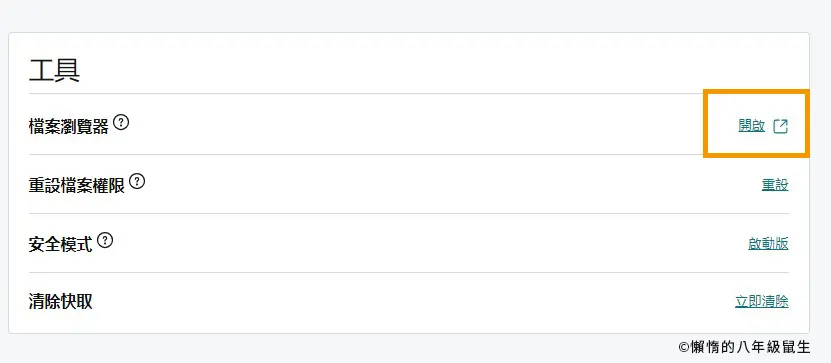This screenshot has width=831, height=363.
Task: Click the 啟動版 link for safe mode
Action: 768,243
